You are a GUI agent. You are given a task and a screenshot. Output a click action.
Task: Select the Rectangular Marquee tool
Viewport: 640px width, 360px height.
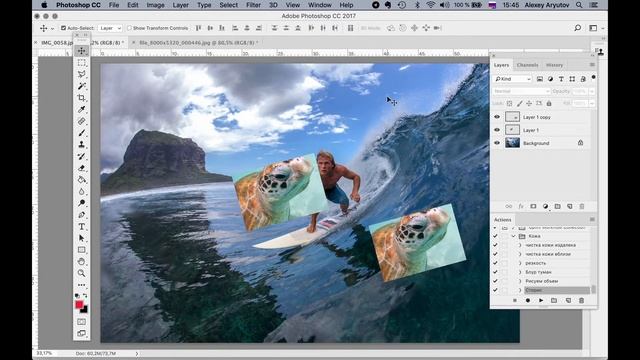(82, 62)
